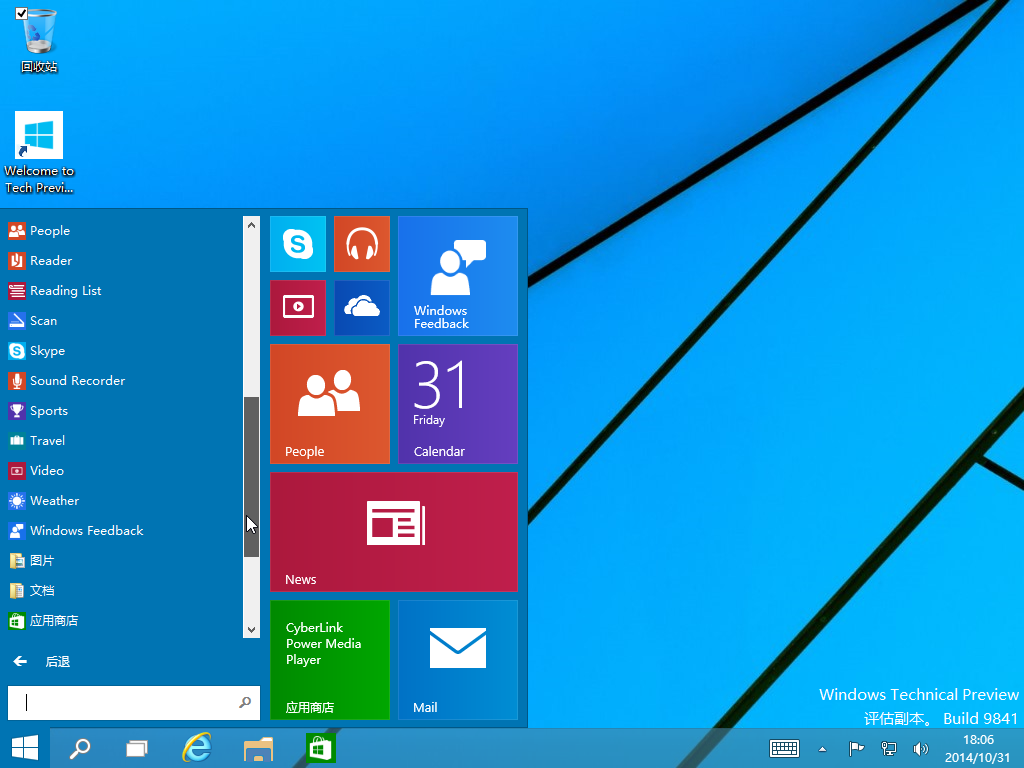Open the Windows Feedback tile

pyautogui.click(x=458, y=276)
